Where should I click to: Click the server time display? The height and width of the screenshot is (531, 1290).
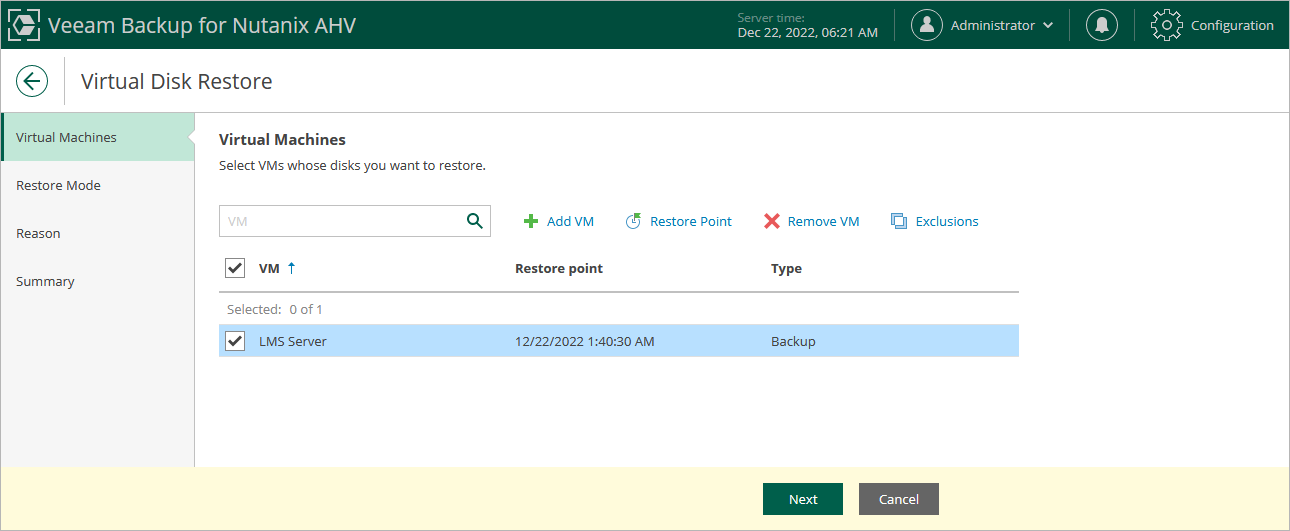click(807, 25)
